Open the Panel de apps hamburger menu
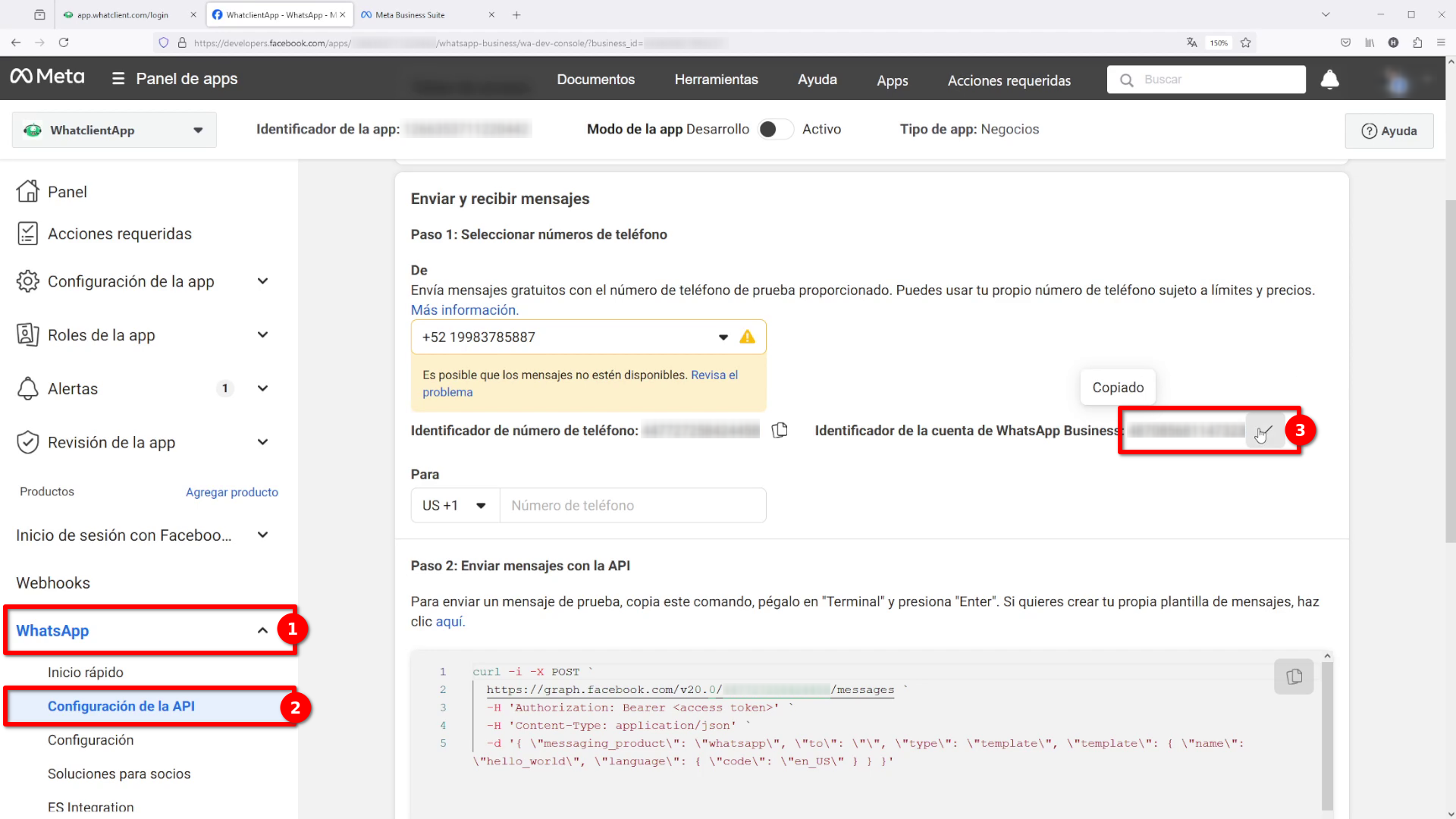1456x819 pixels. (x=118, y=79)
